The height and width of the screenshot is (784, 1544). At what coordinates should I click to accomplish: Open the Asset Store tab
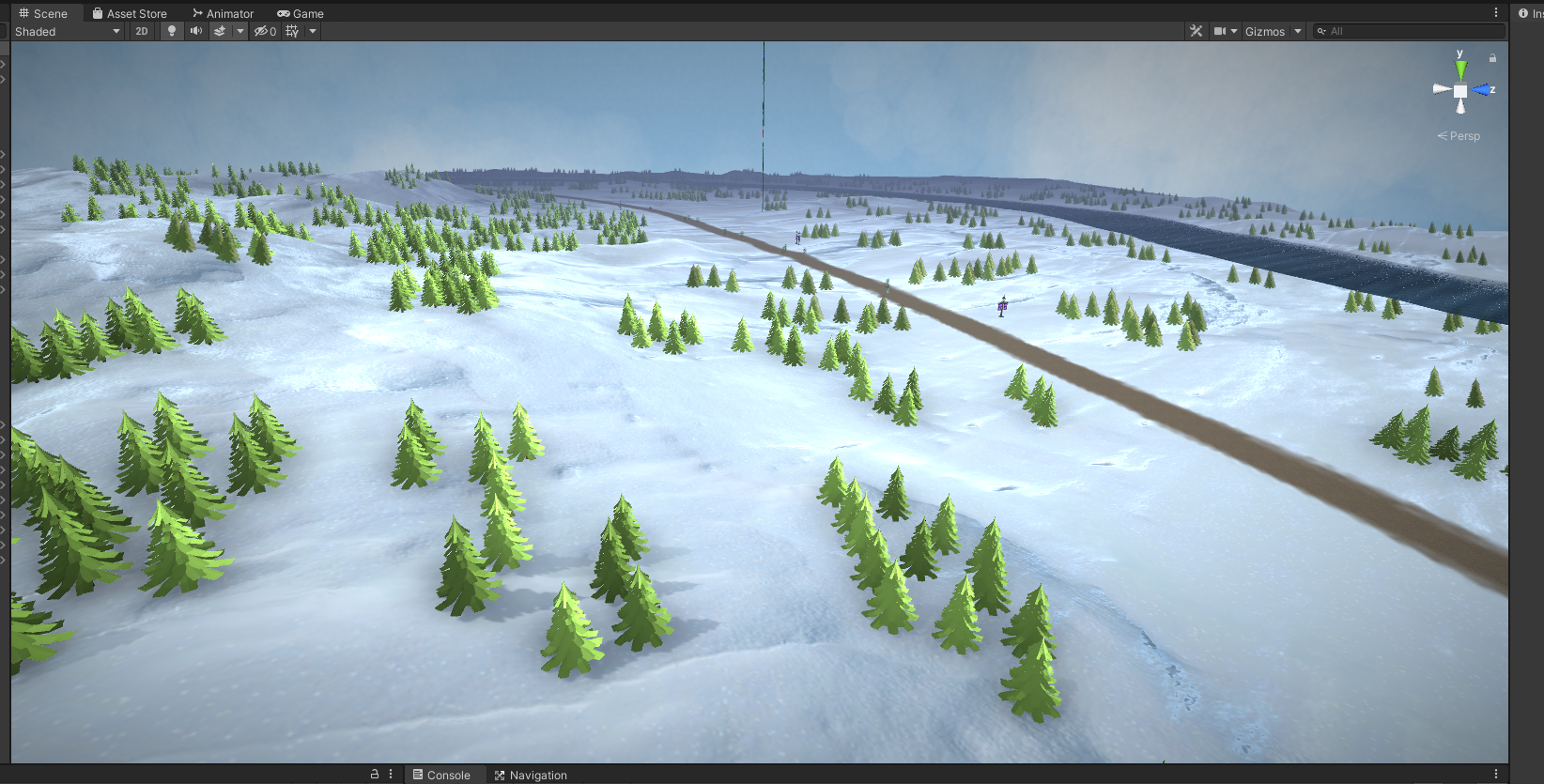pyautogui.click(x=130, y=13)
